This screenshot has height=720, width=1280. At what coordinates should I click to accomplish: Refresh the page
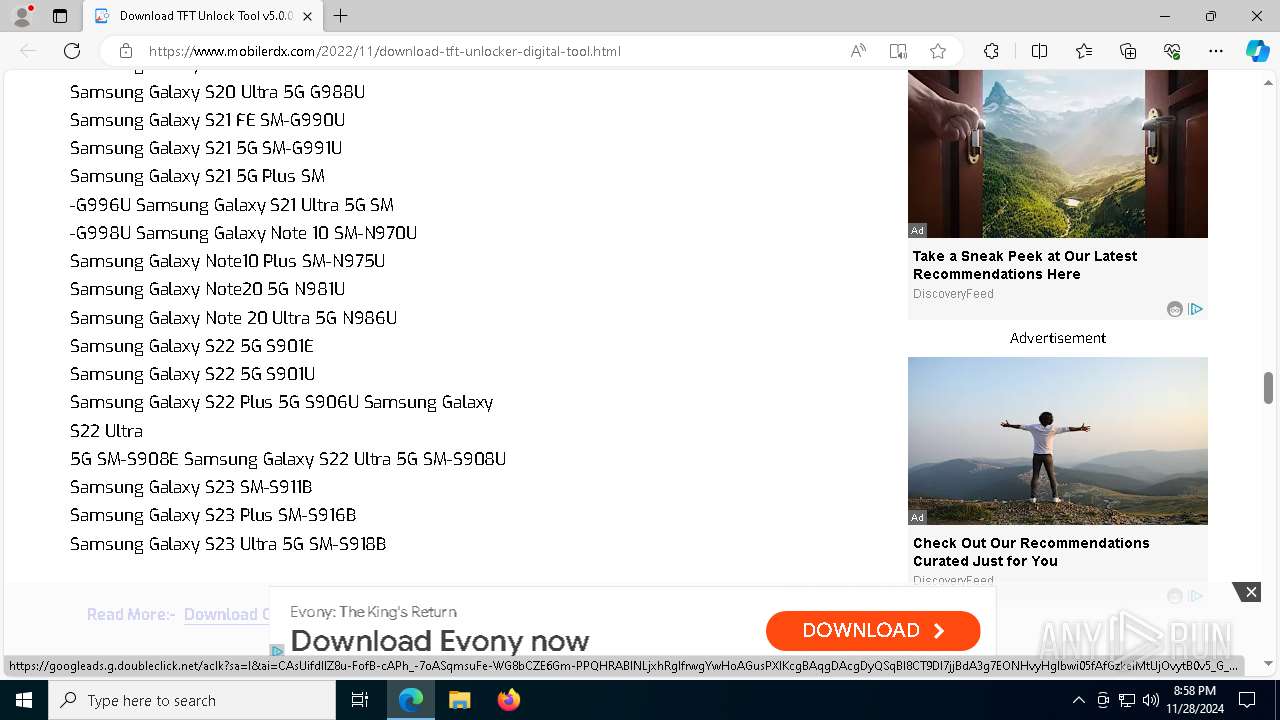pos(72,51)
